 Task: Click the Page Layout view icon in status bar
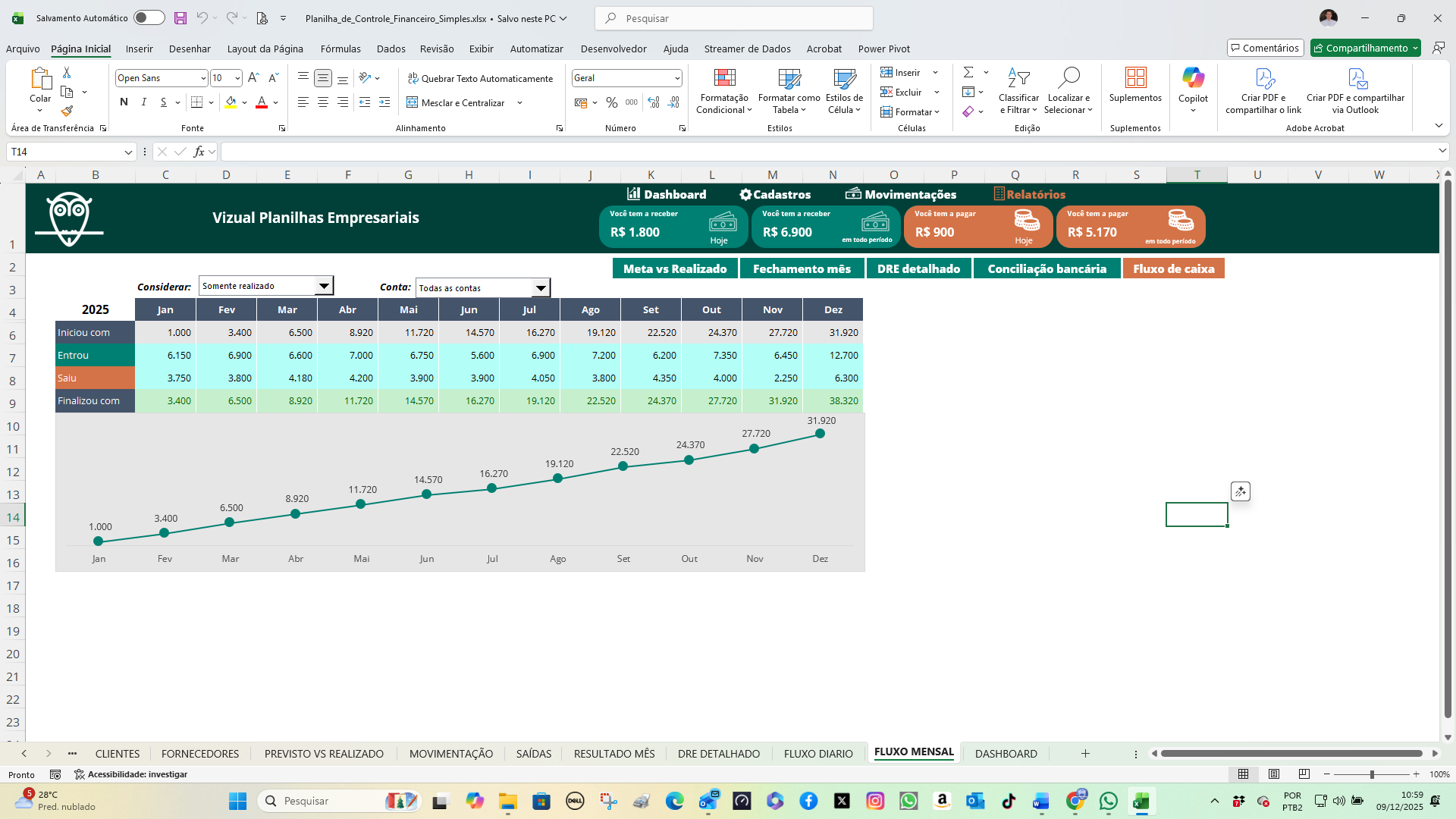pos(1273,774)
